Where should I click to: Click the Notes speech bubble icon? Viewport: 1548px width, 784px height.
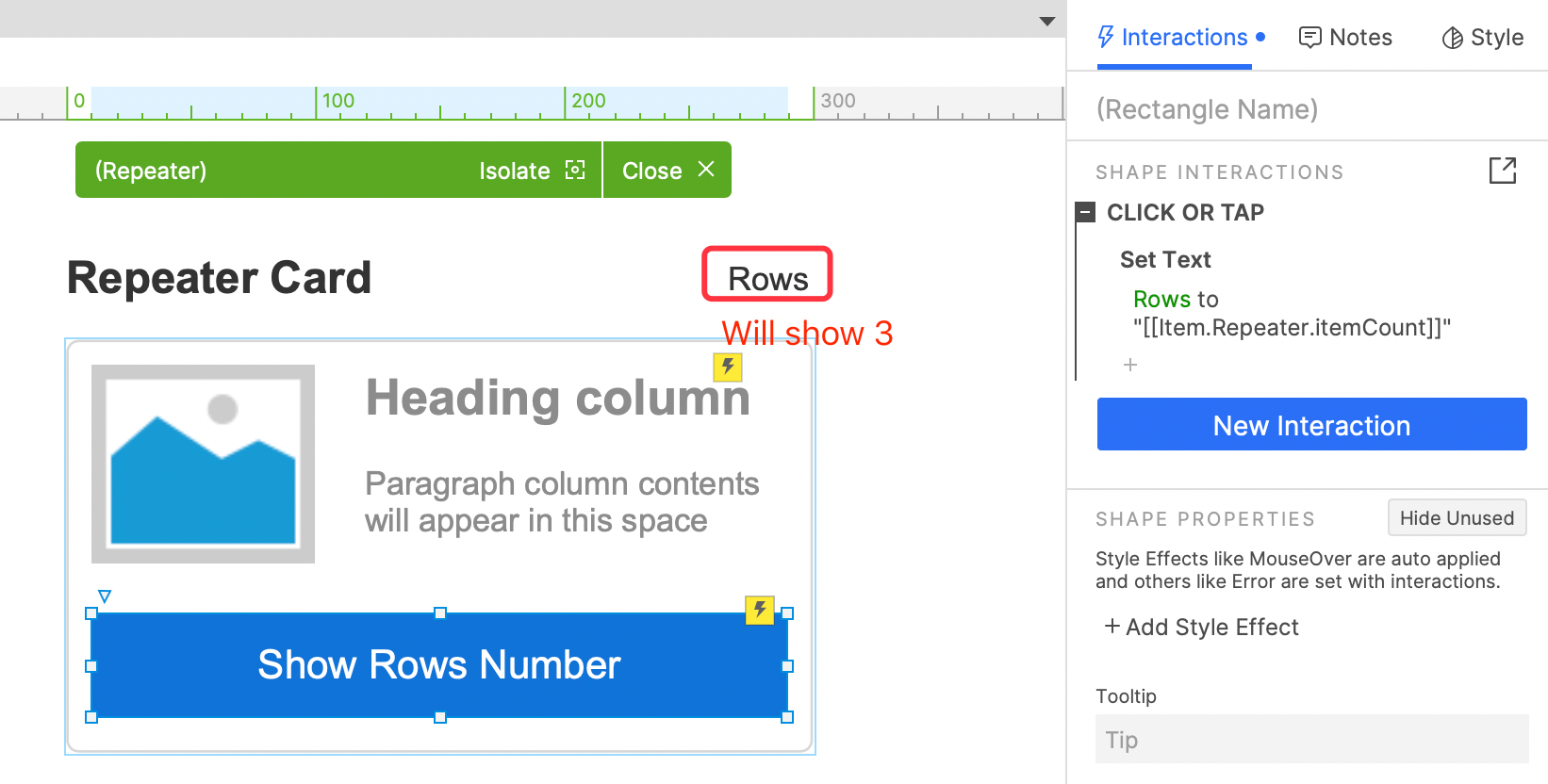point(1309,38)
